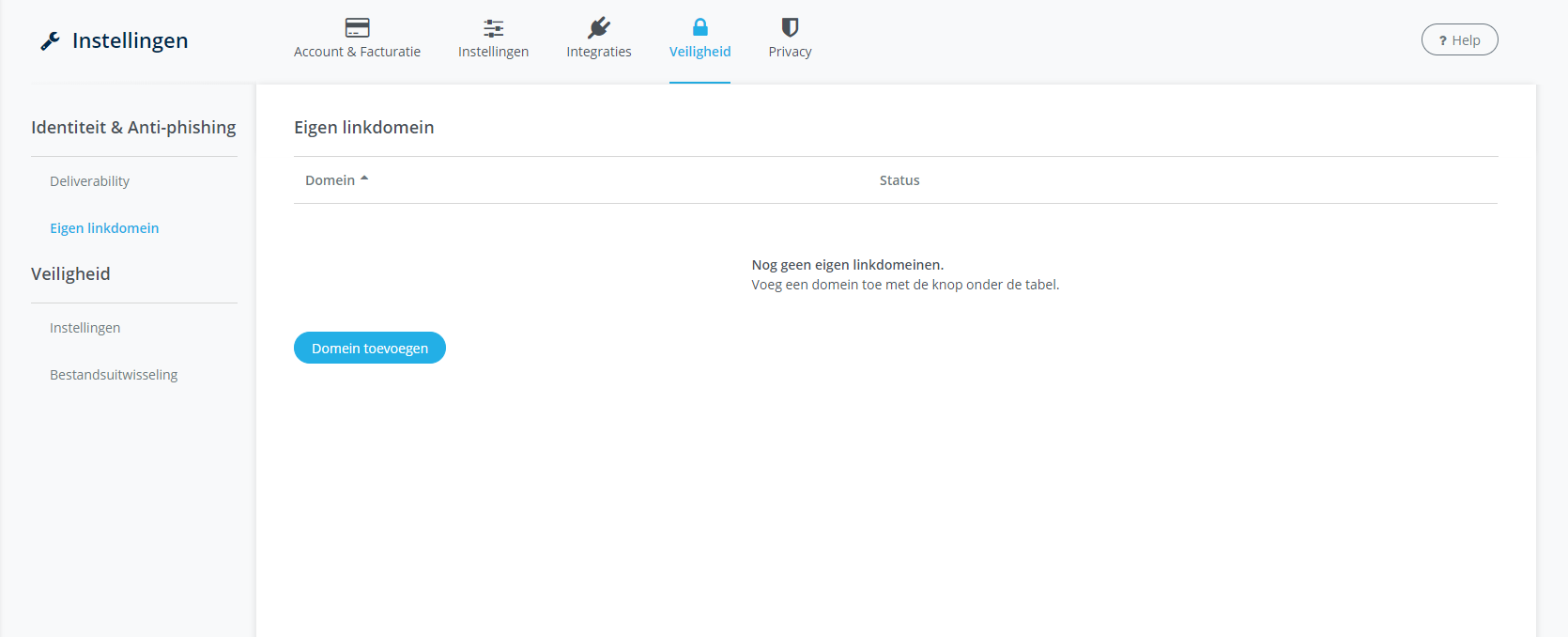The height and width of the screenshot is (637, 1568).
Task: Open Bestandsuitwisseling in the sidebar
Action: click(114, 375)
